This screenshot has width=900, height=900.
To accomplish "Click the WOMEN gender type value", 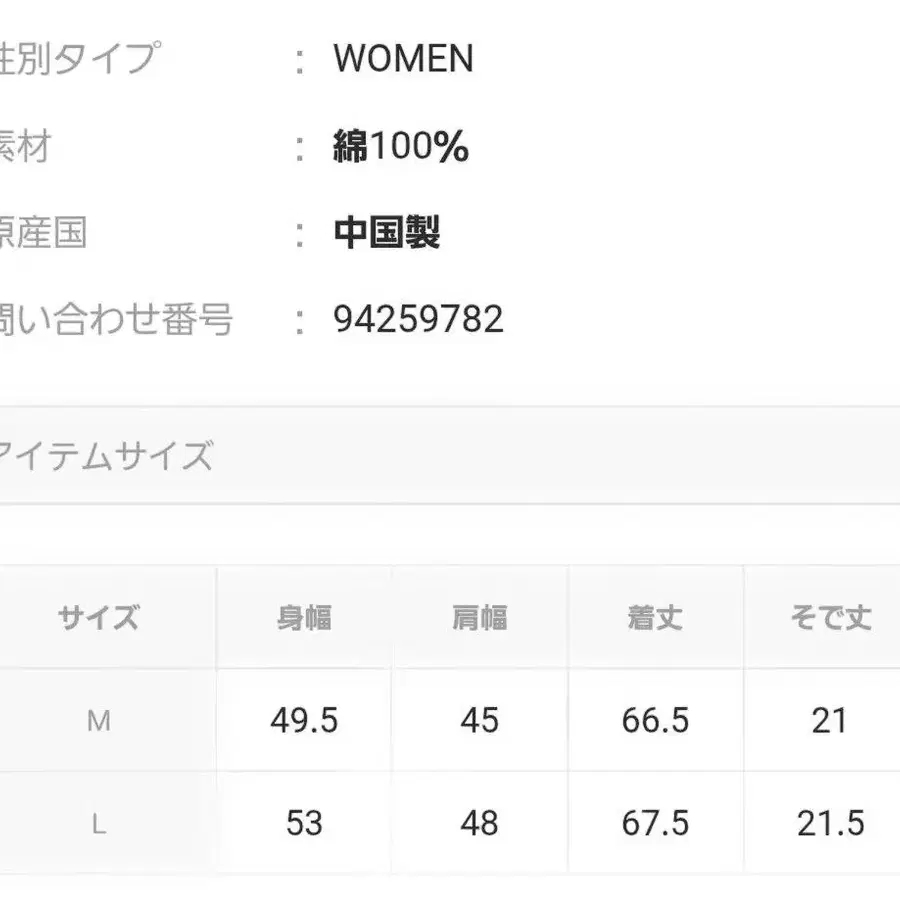I will (x=403, y=60).
